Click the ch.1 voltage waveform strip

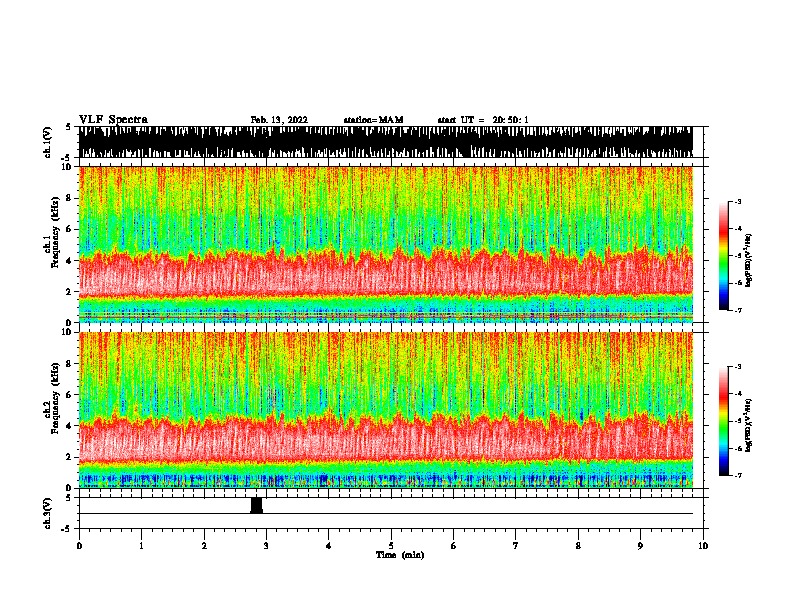pyautogui.click(x=386, y=142)
